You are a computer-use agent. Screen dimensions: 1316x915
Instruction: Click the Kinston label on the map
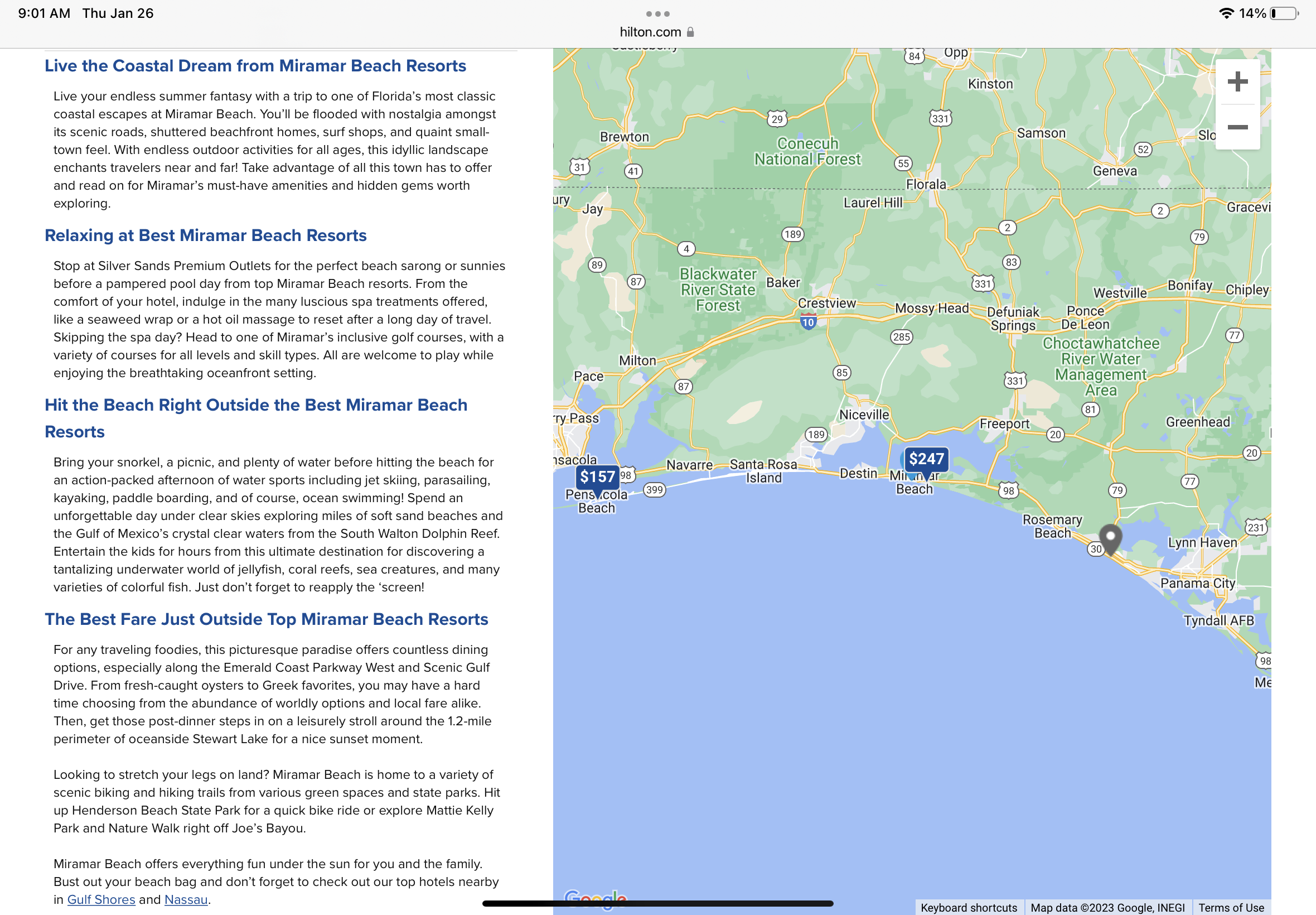990,84
